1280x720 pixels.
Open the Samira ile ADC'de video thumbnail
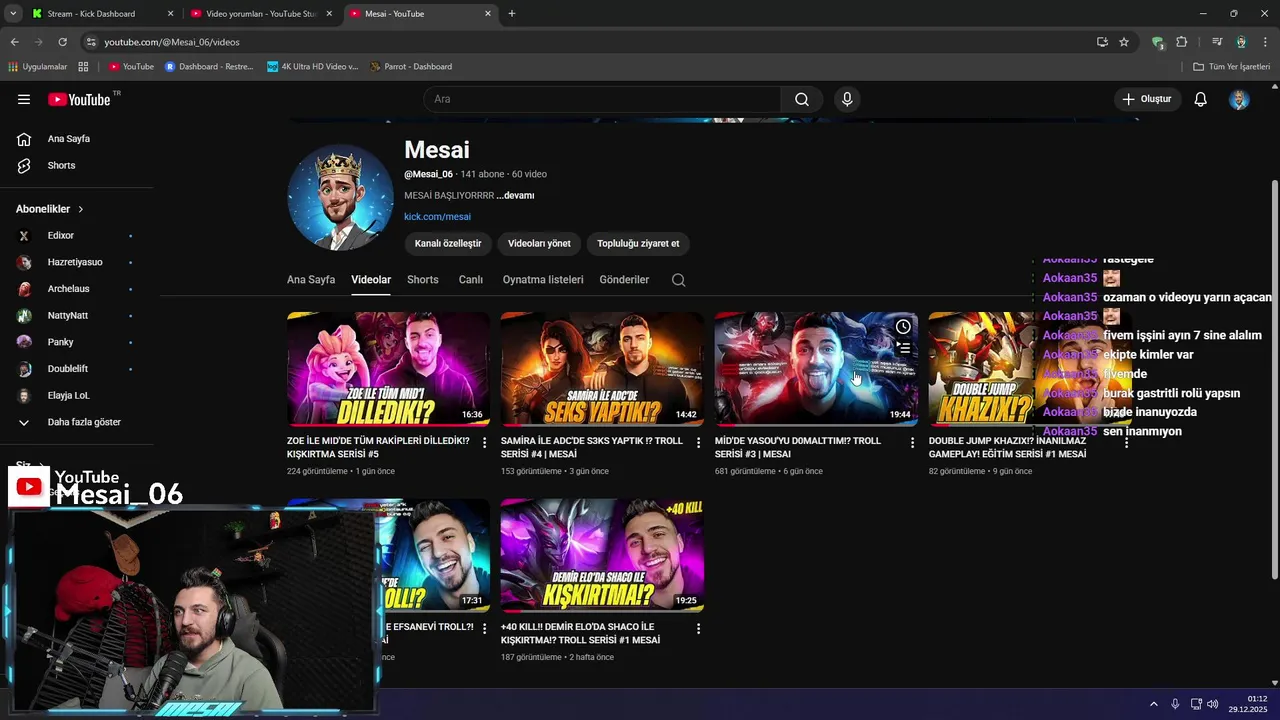(x=602, y=369)
